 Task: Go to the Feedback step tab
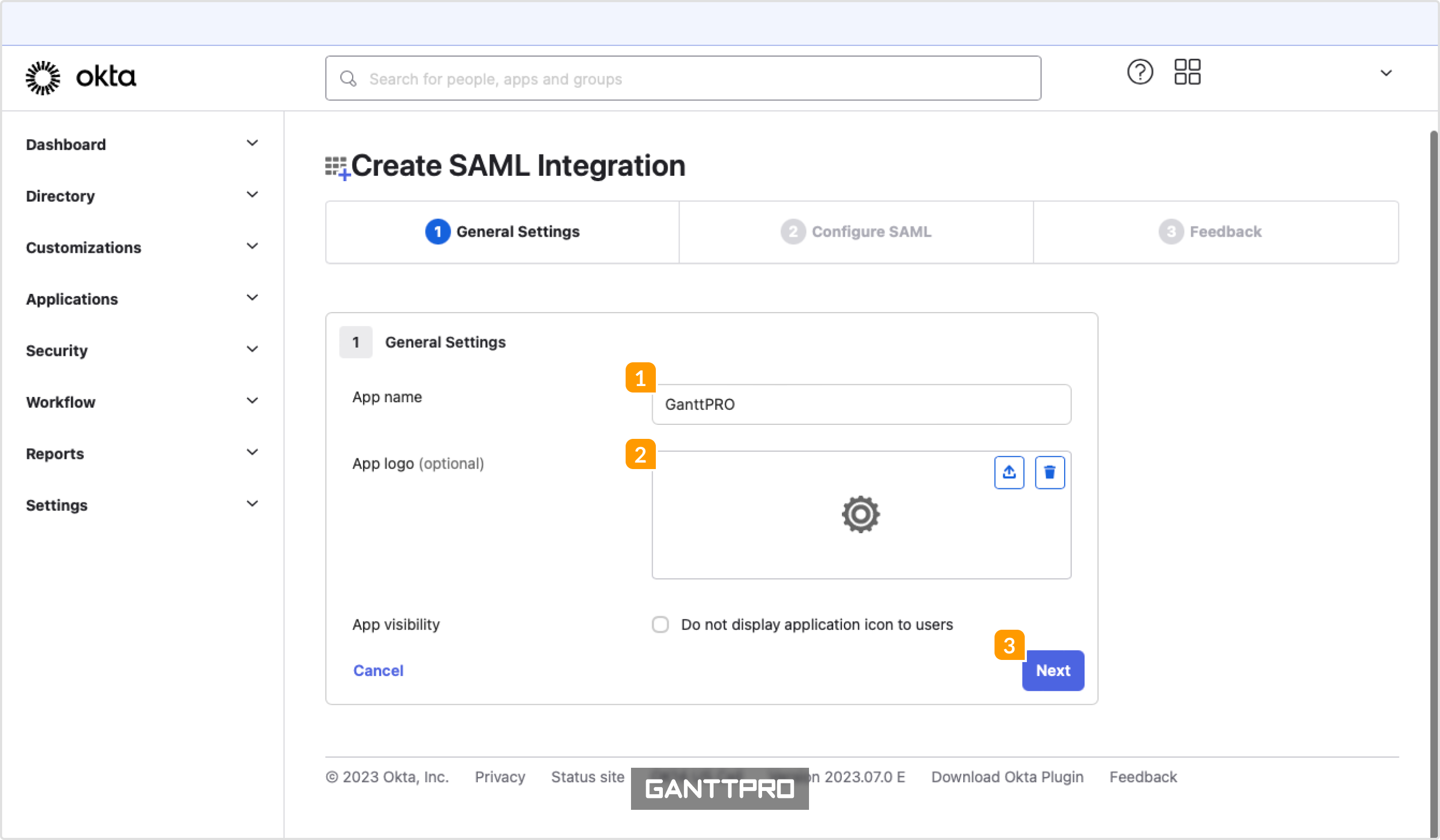coord(1216,232)
